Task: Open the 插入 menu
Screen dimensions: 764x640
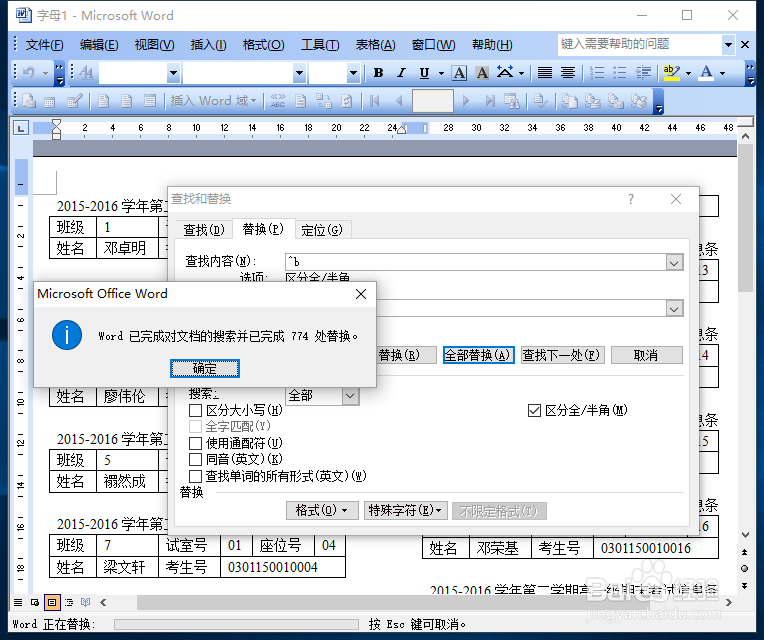Action: [209, 45]
